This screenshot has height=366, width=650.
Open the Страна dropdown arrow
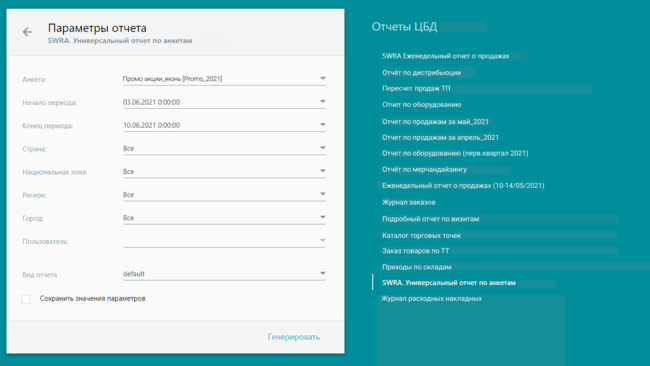pos(323,148)
